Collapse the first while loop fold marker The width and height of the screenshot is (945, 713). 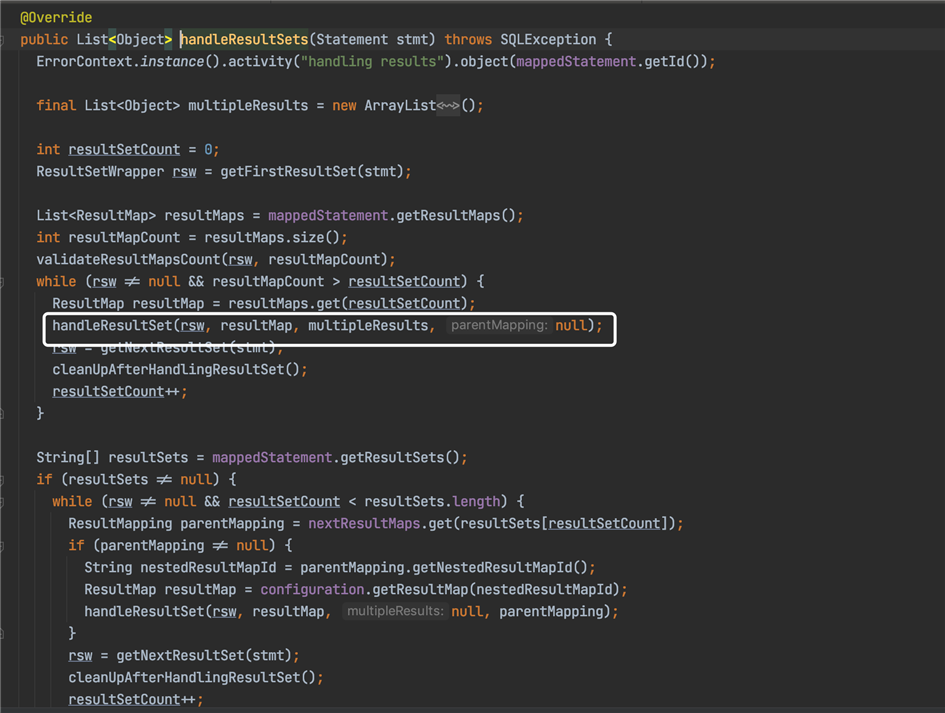point(2,282)
